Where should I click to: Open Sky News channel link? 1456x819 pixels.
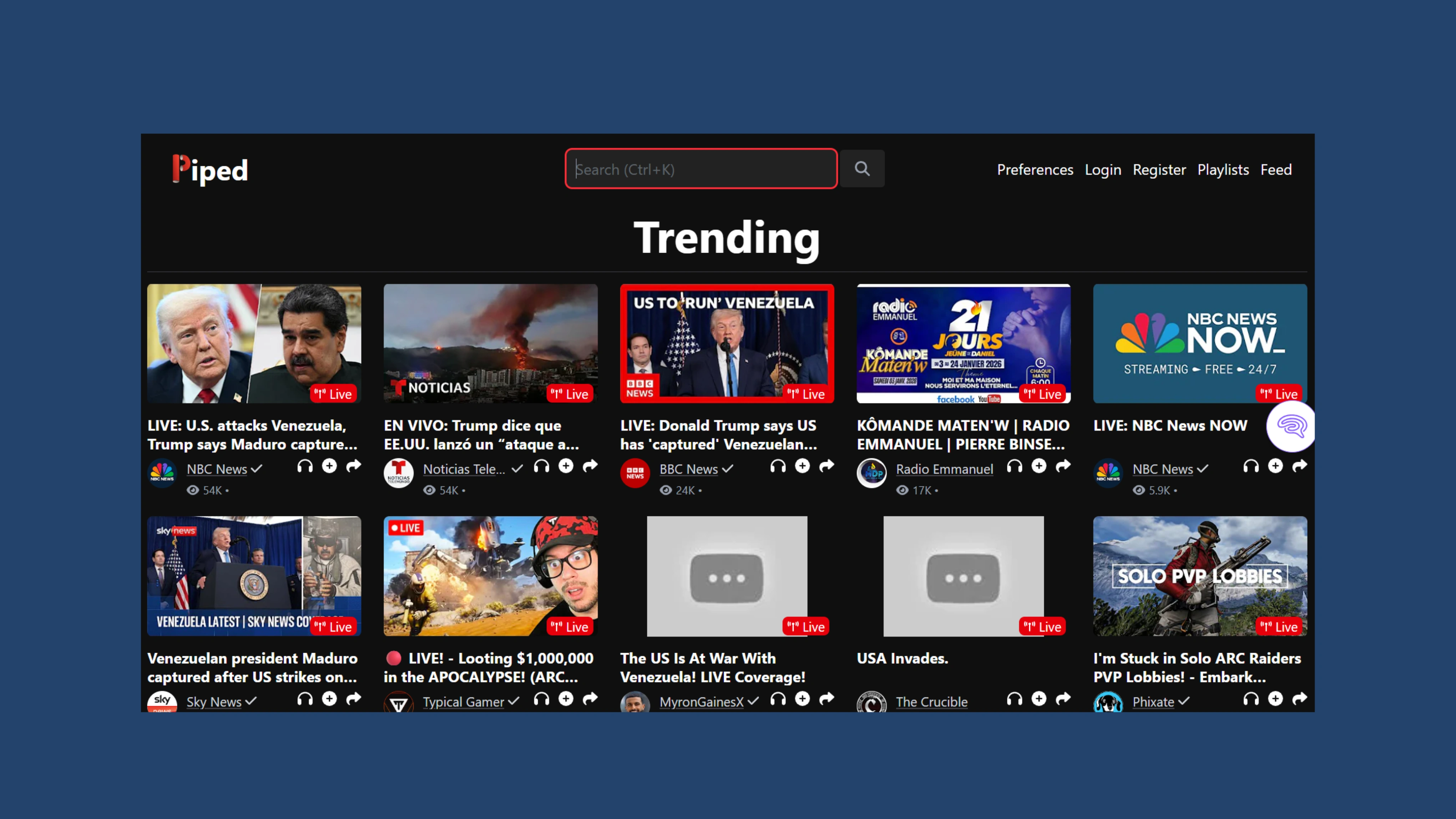214,702
